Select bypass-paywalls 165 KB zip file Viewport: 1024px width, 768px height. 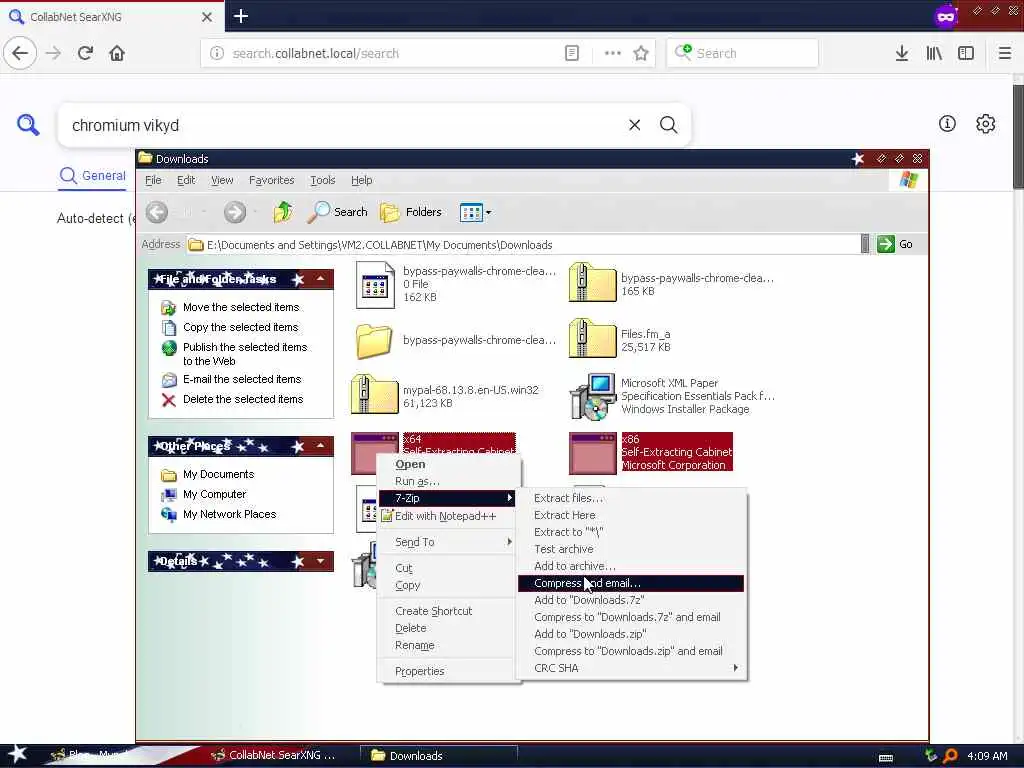[671, 284]
